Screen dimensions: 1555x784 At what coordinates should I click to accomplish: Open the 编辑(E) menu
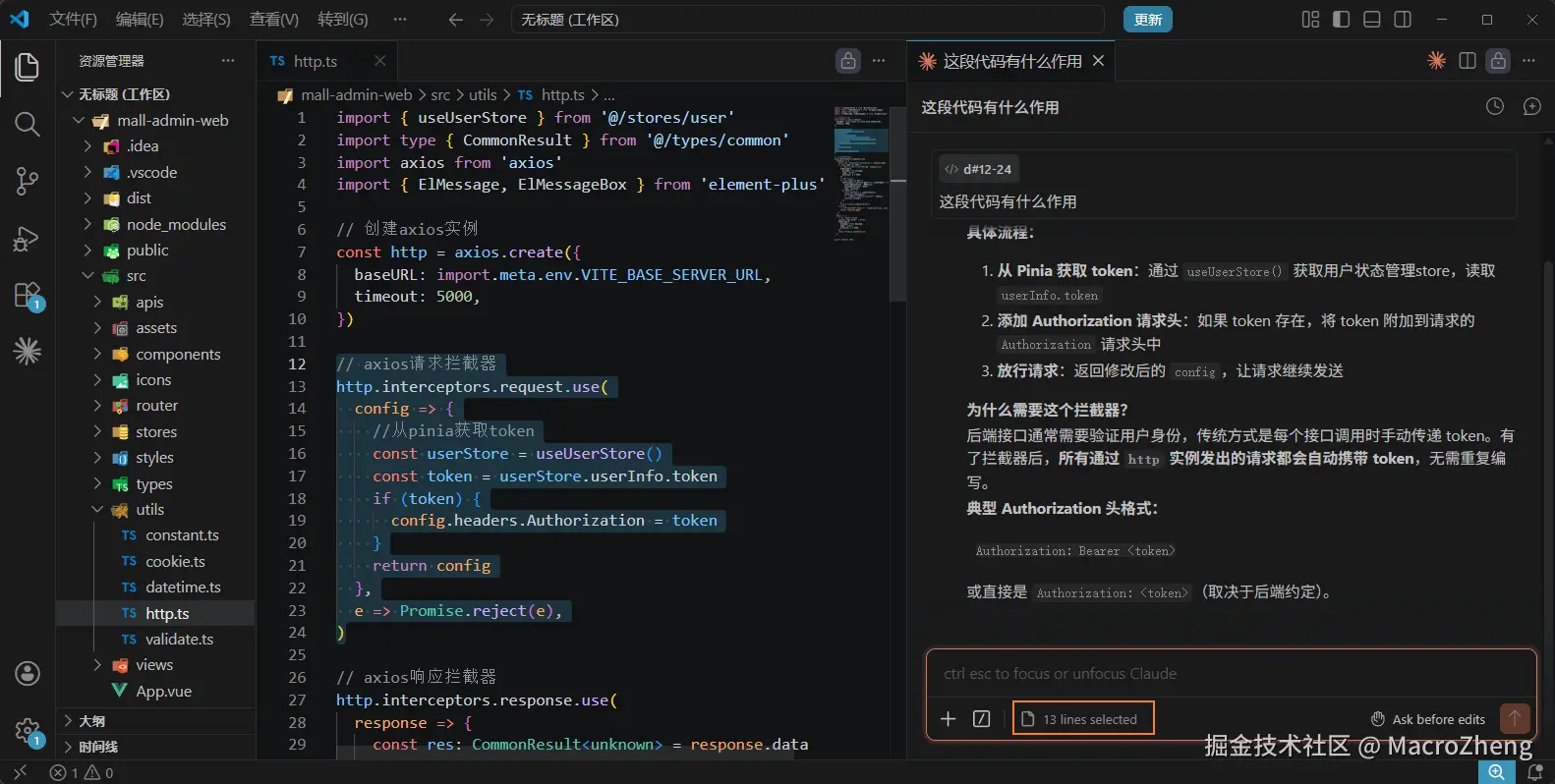140,20
